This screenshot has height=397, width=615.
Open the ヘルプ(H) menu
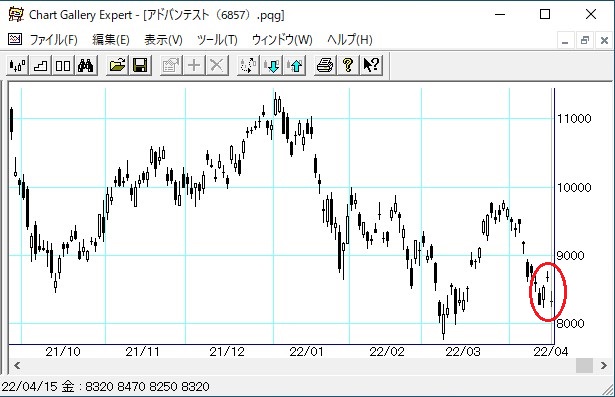click(349, 40)
